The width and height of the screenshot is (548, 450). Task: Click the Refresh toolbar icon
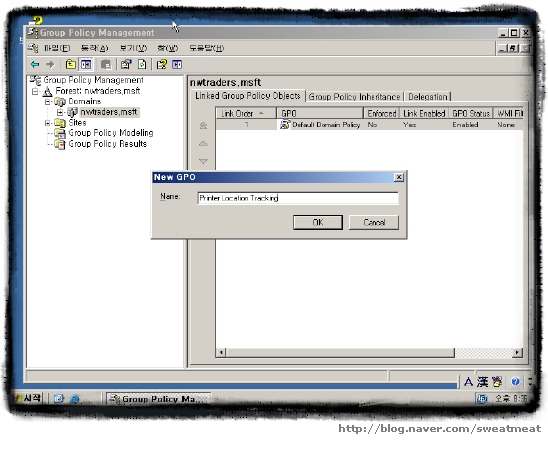coord(142,64)
